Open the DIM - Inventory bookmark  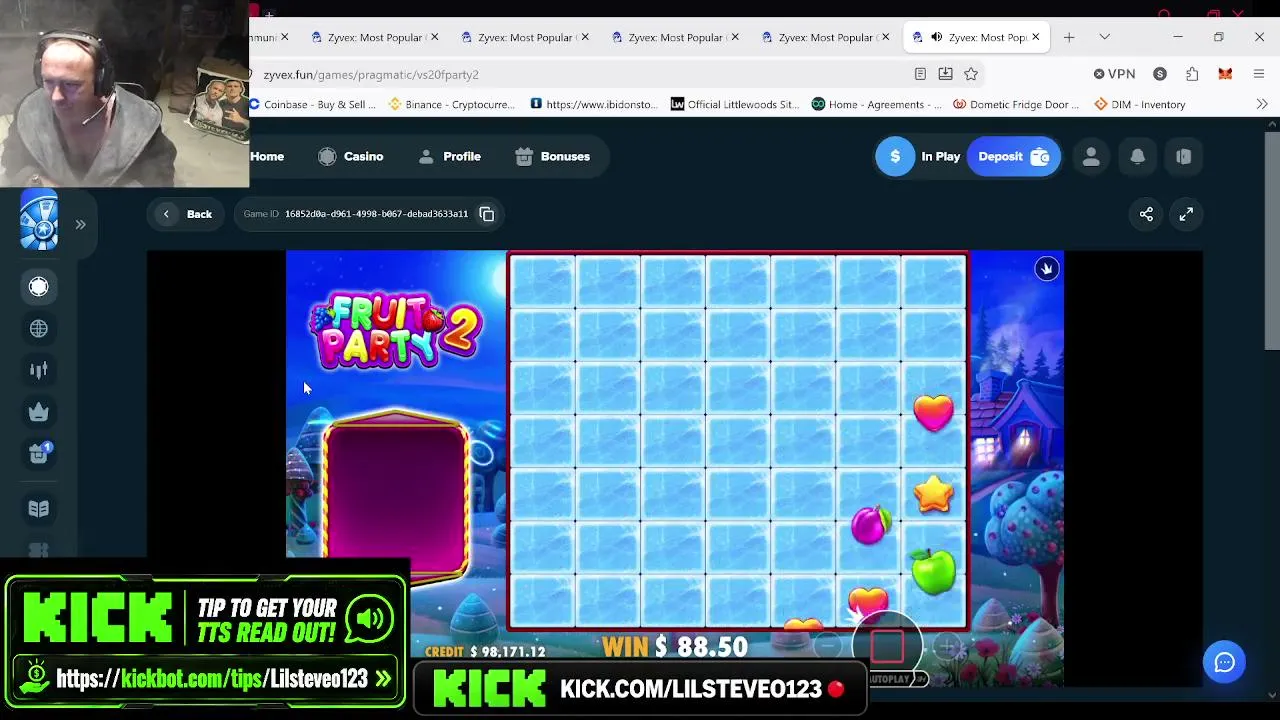[1140, 104]
